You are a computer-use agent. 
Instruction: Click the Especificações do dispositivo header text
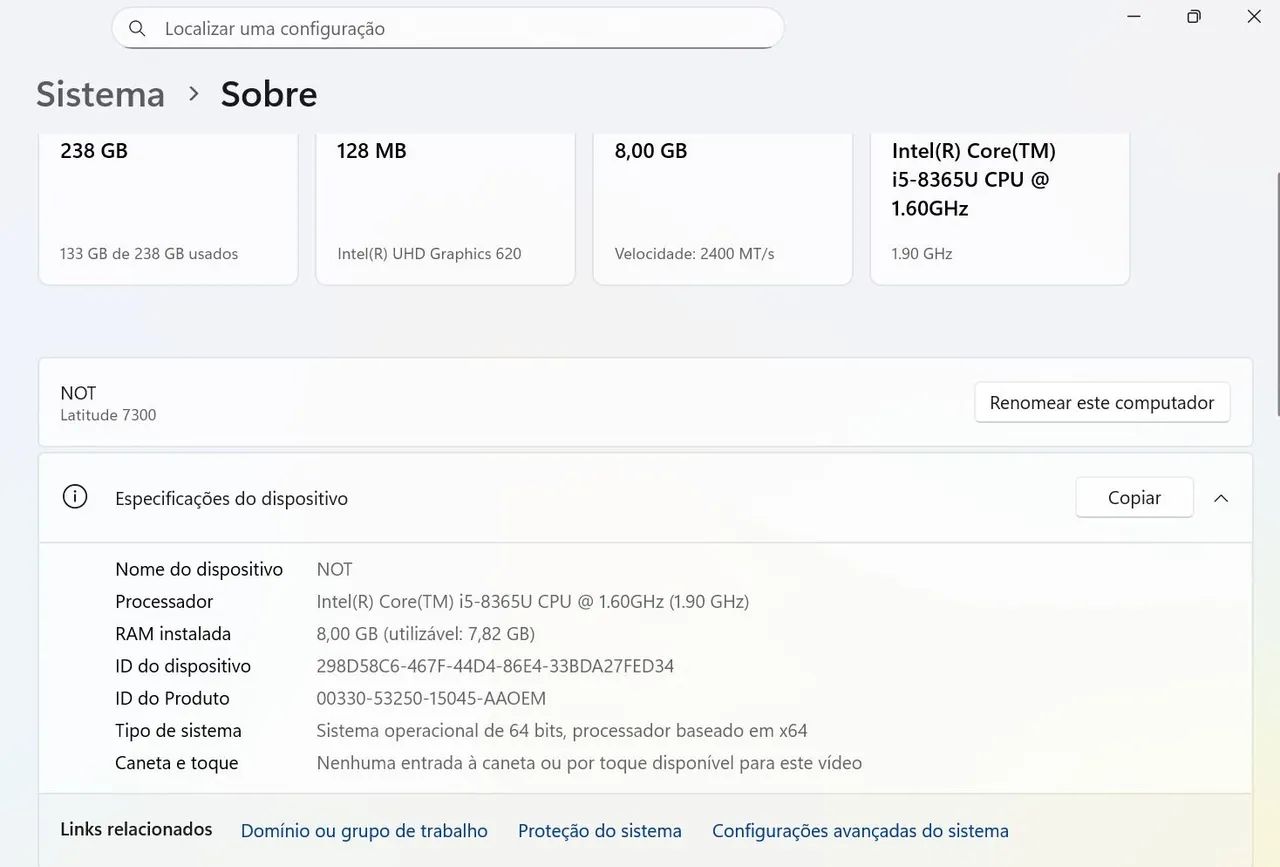[x=231, y=498]
